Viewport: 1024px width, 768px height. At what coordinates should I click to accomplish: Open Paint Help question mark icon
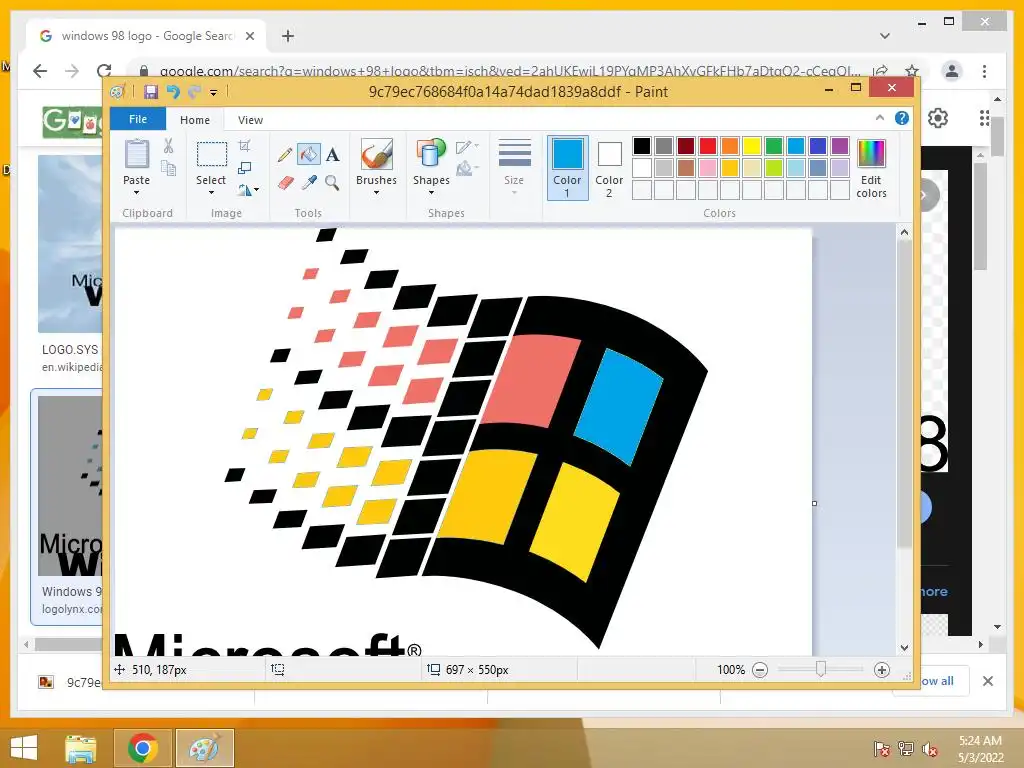[902, 118]
